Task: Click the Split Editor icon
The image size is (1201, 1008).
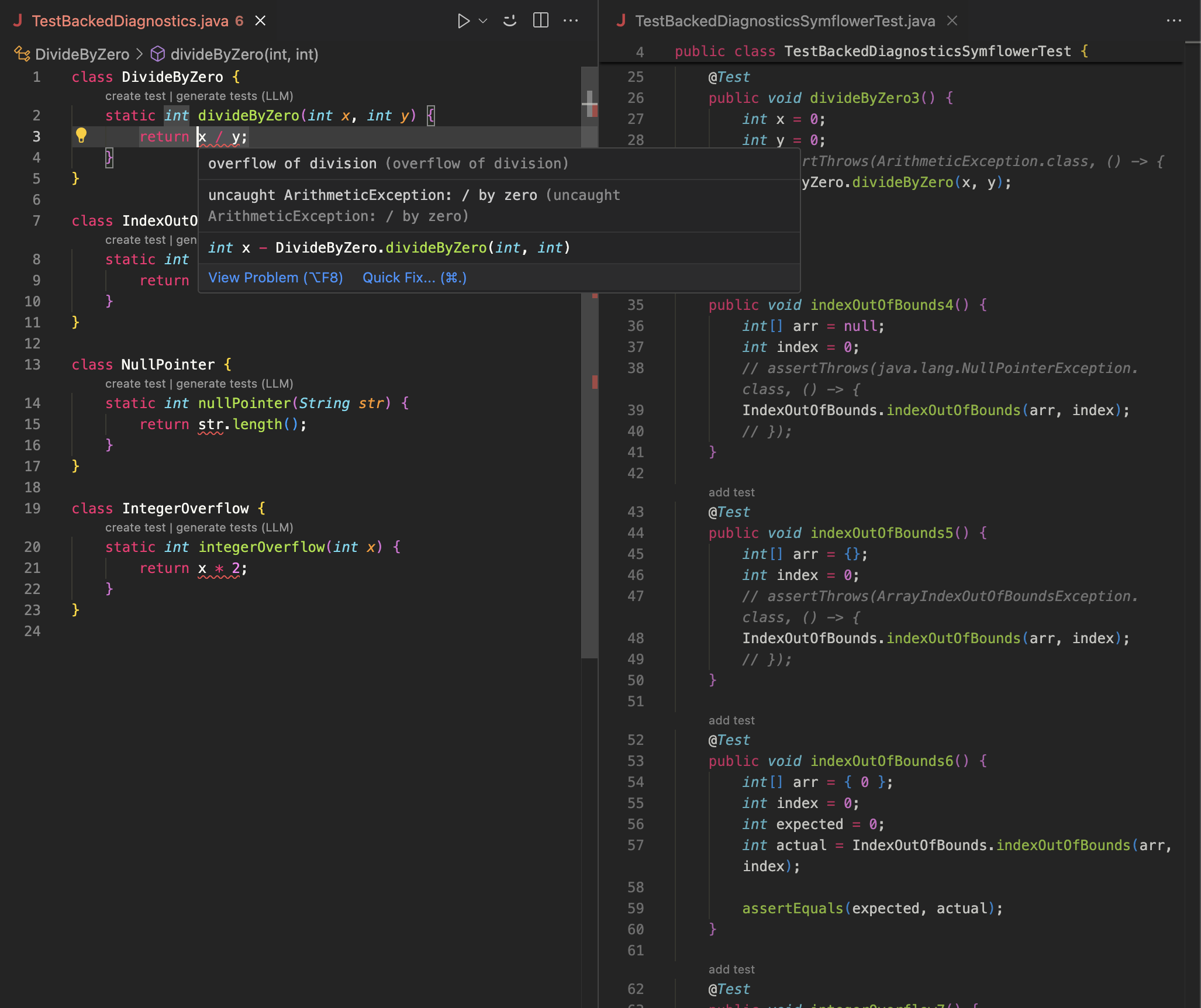Action: click(541, 21)
